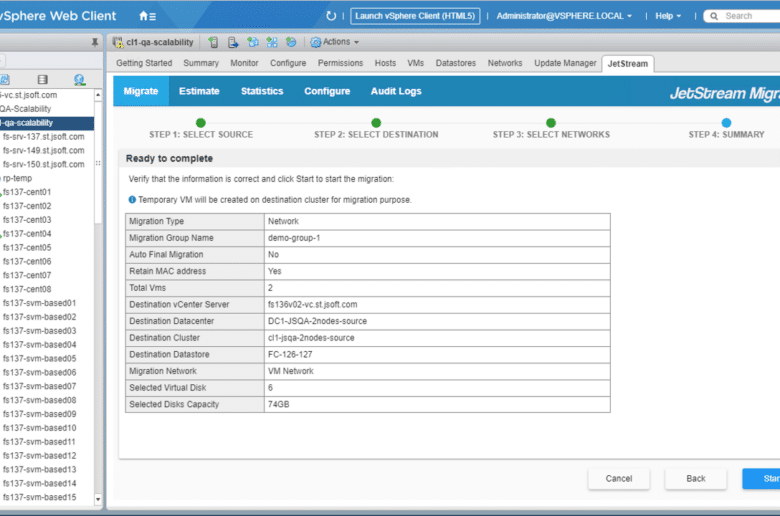Select VM fs137-svm-based01 in tree
The height and width of the screenshot is (516, 780).
tap(39, 303)
